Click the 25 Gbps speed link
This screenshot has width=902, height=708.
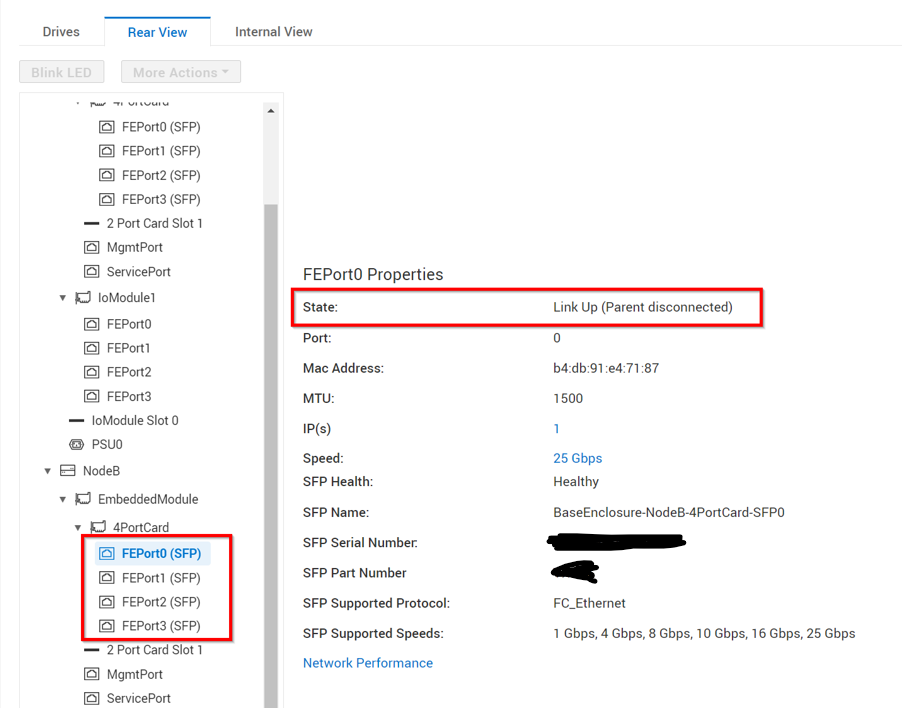point(577,458)
